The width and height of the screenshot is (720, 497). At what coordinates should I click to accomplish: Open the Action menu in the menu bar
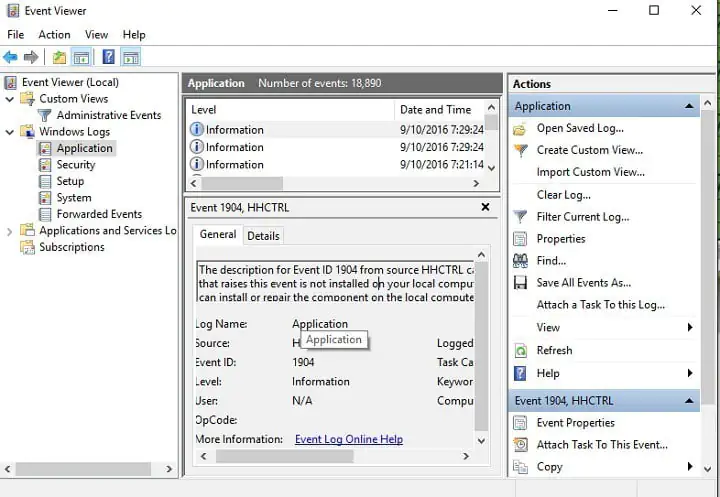(x=54, y=35)
